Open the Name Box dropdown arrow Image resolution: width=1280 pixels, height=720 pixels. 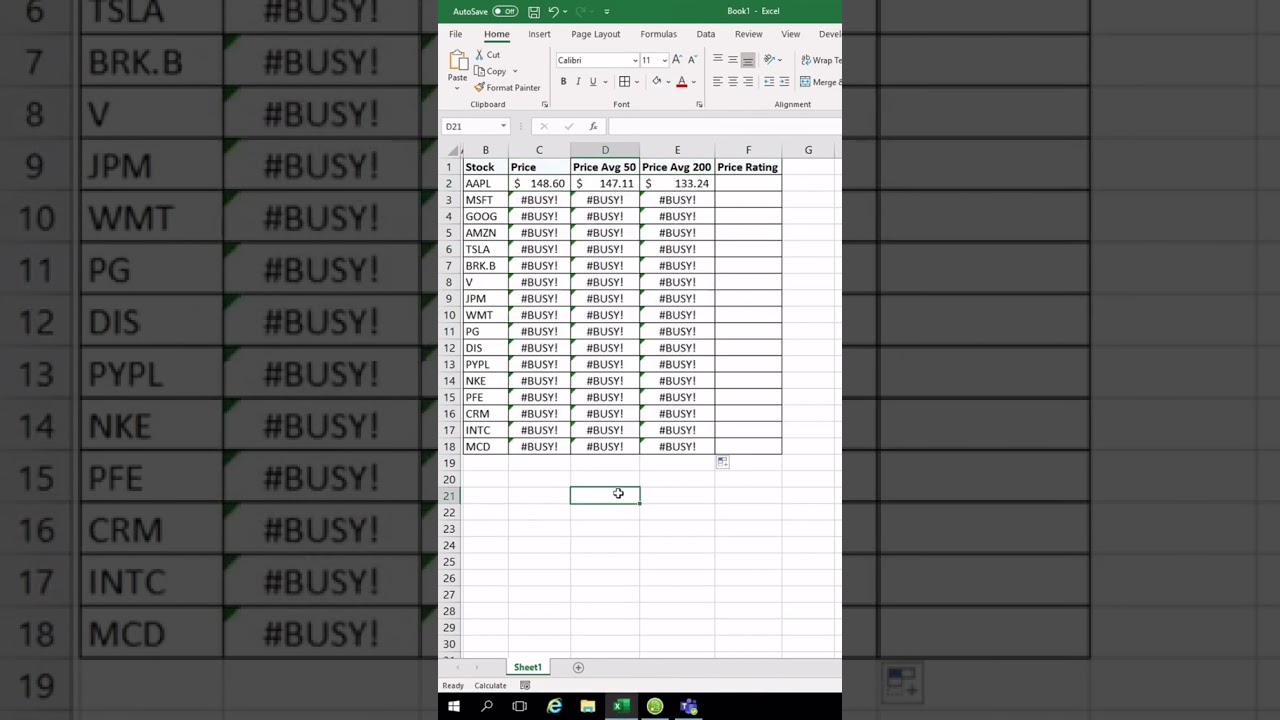point(504,127)
